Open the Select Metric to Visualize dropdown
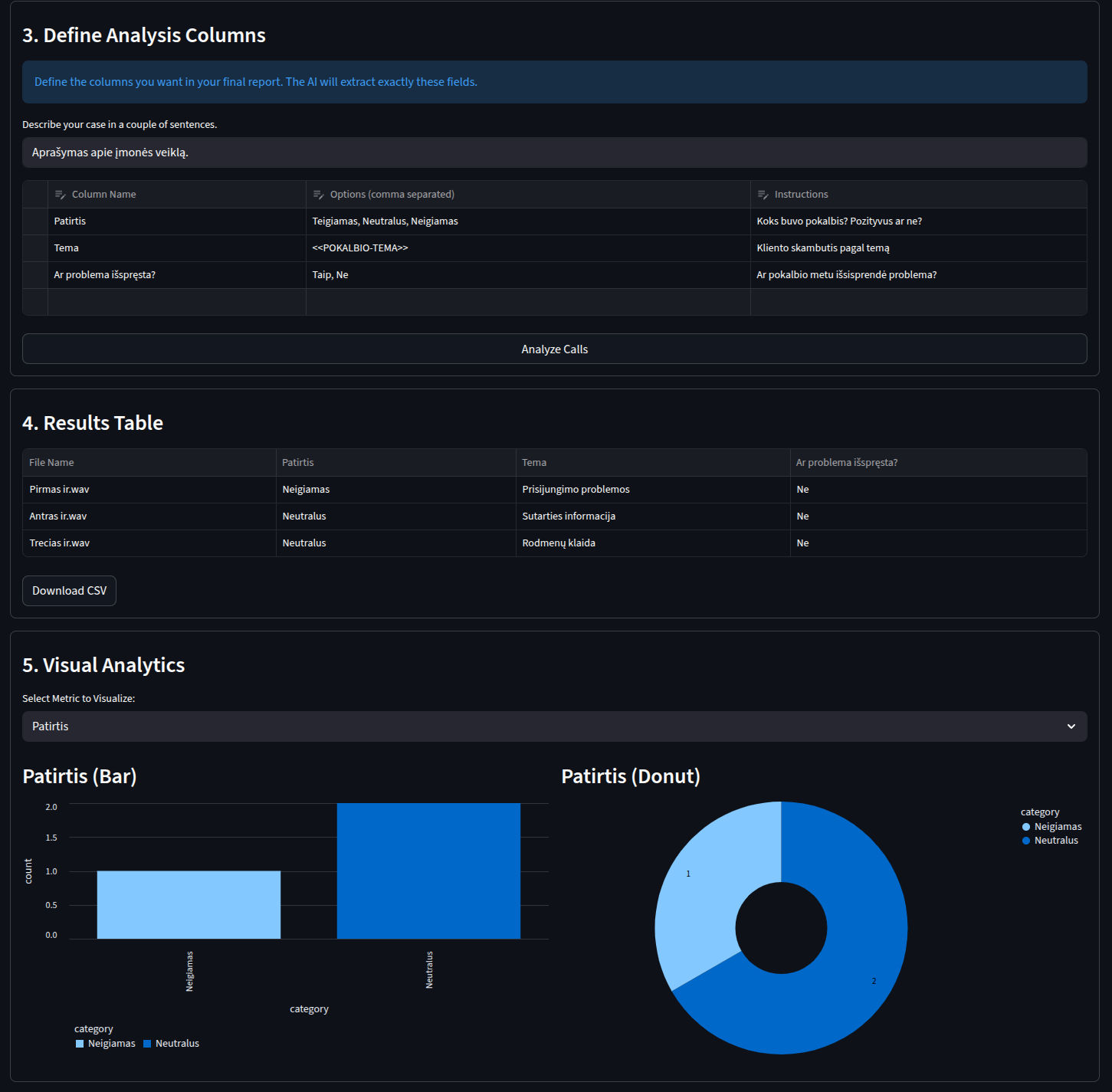1112x1092 pixels. (554, 726)
